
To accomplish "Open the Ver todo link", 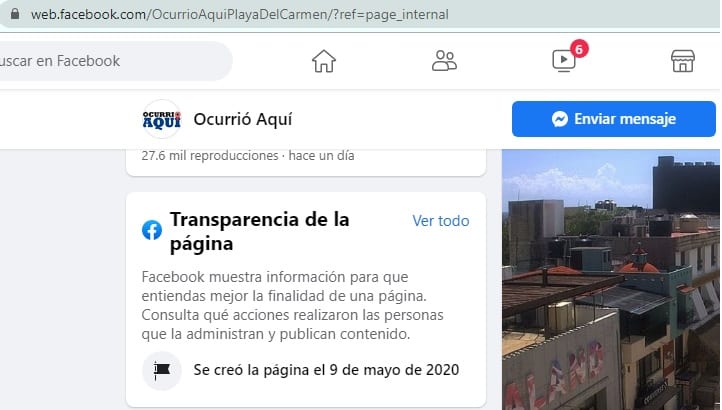I will [441, 221].
